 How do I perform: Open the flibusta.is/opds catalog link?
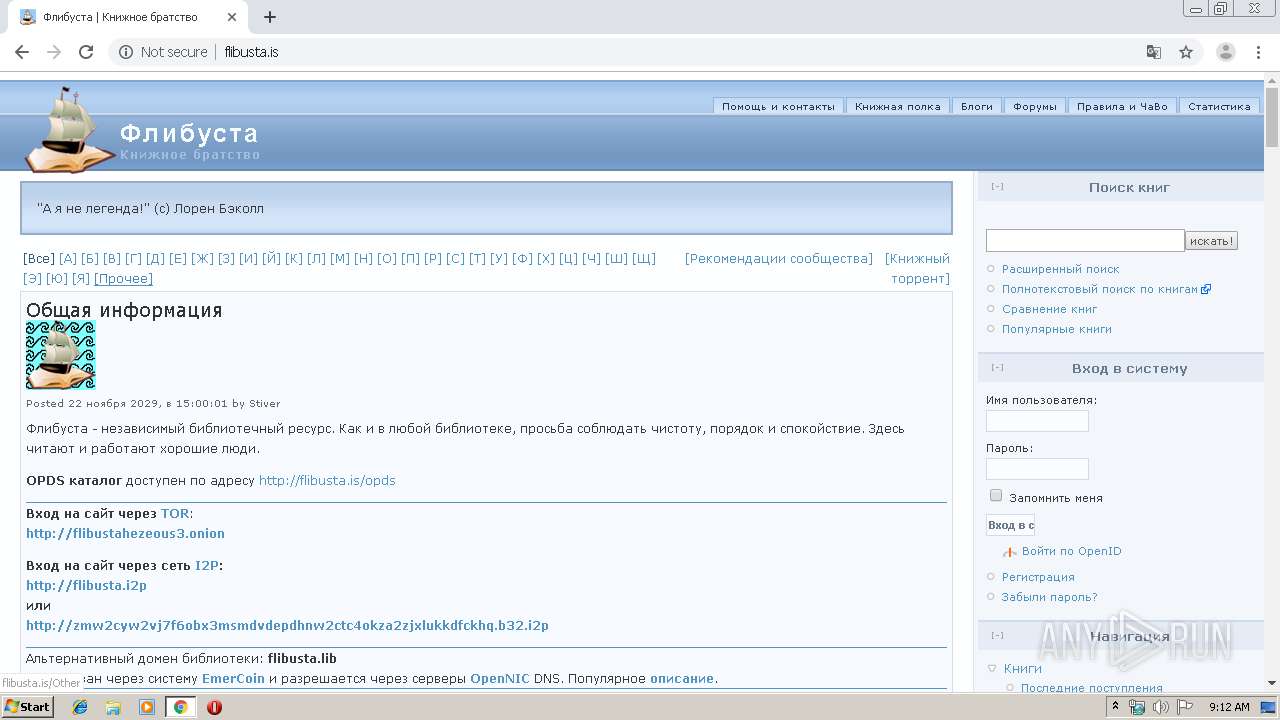click(x=327, y=480)
